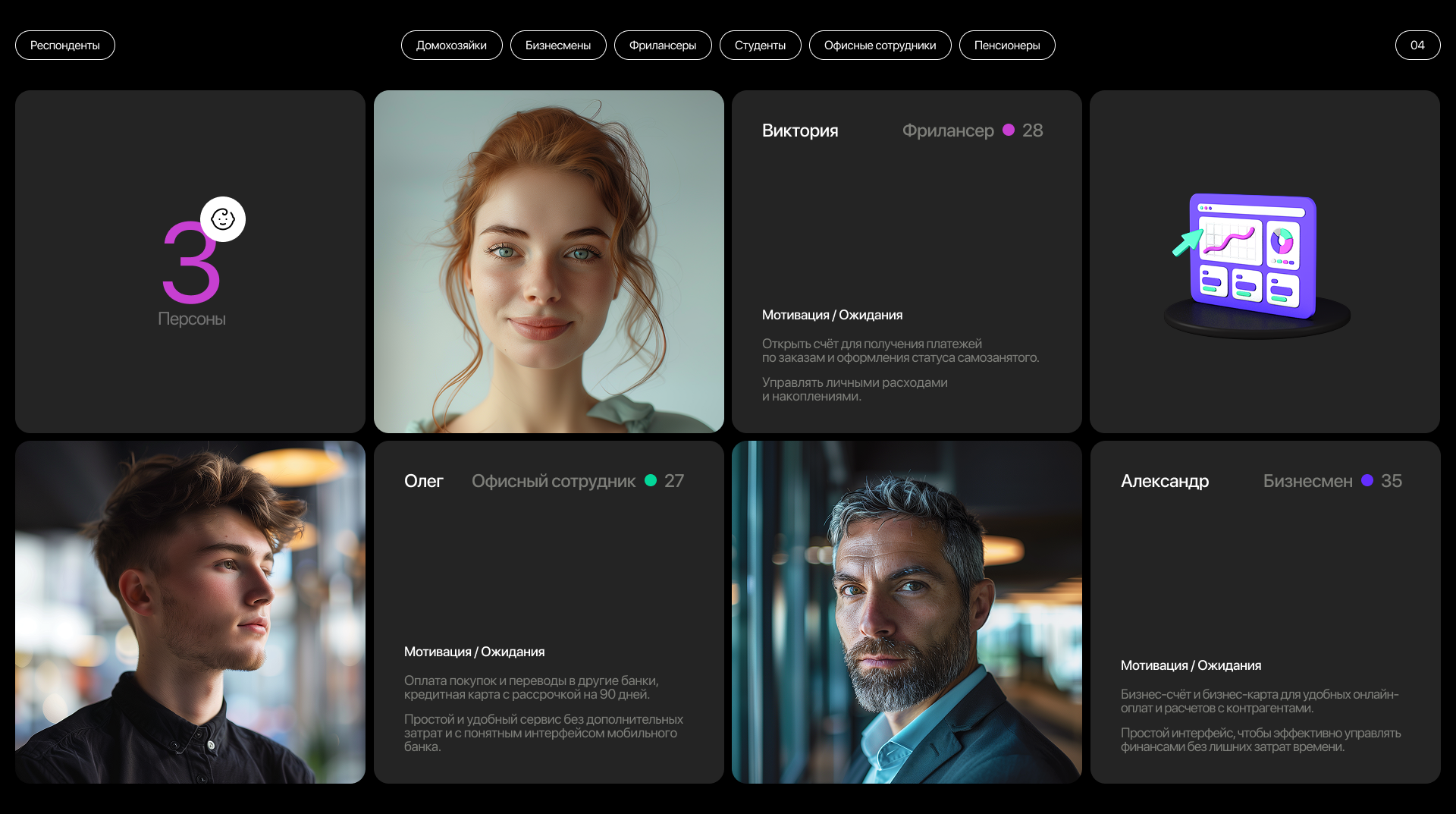Image resolution: width=1456 pixels, height=814 pixels.
Task: Click the Респонденты section label
Action: pyautogui.click(x=65, y=46)
